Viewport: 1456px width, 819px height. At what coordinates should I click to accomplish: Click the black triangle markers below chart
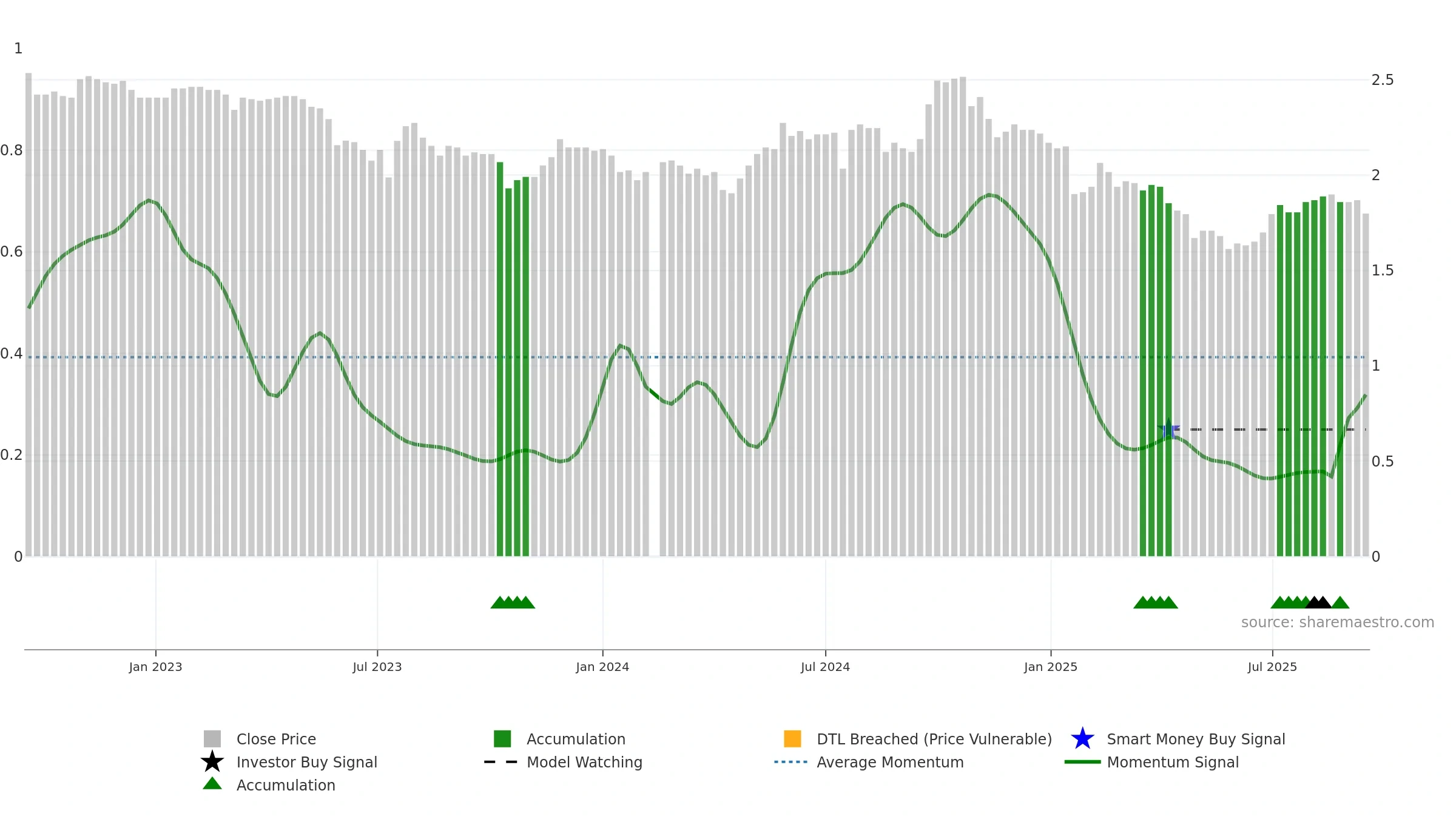point(1318,602)
